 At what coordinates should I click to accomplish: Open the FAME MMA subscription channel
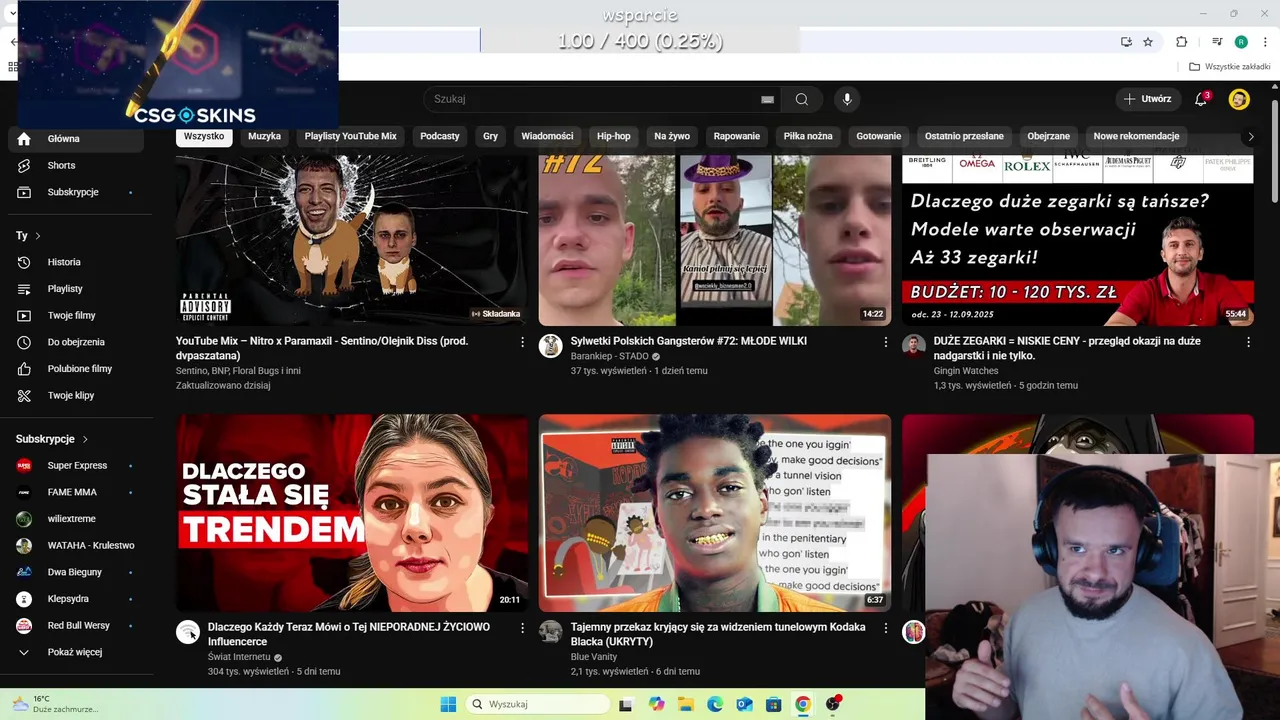point(76,492)
